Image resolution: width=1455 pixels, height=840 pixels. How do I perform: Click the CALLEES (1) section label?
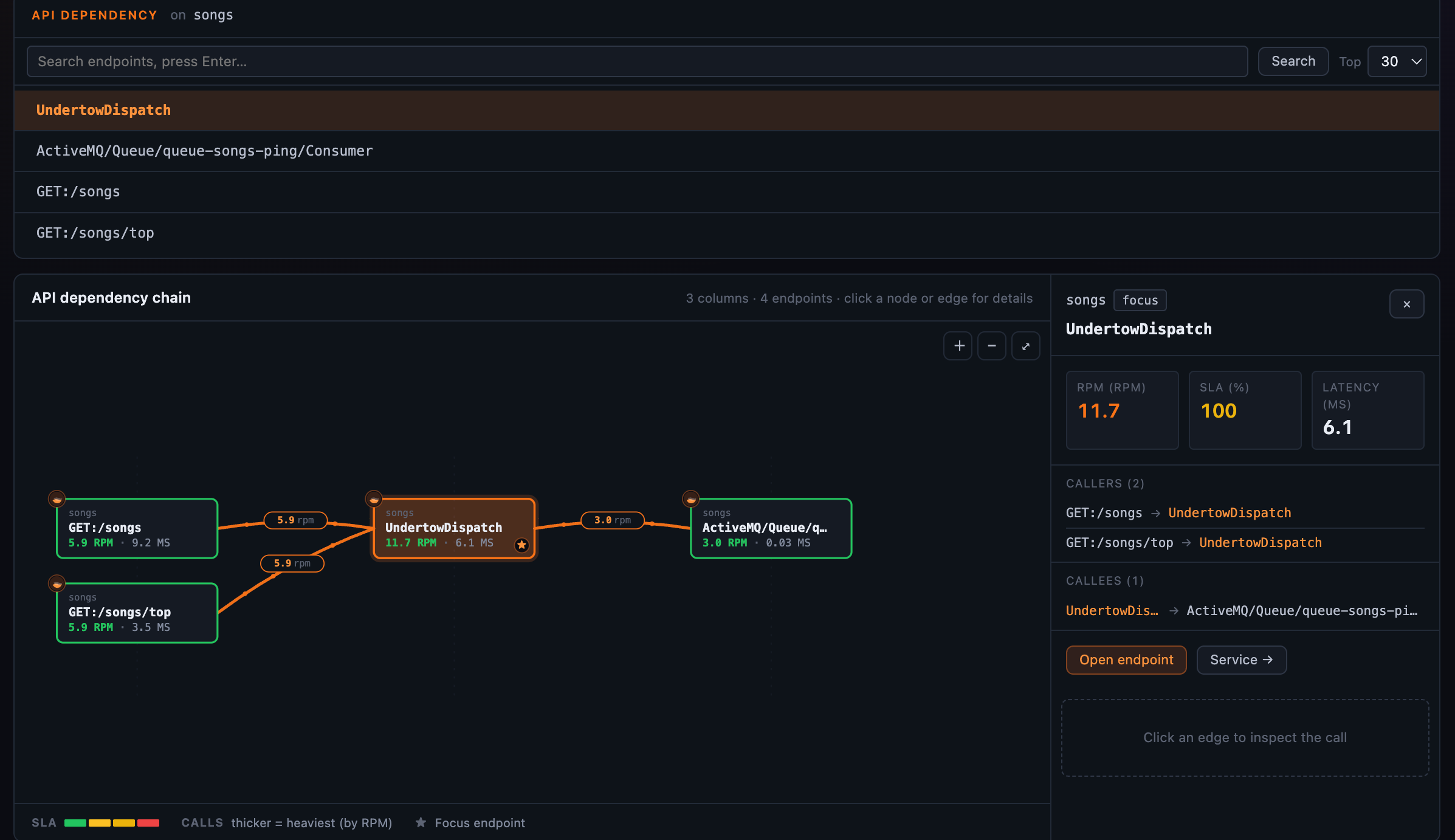tap(1105, 581)
